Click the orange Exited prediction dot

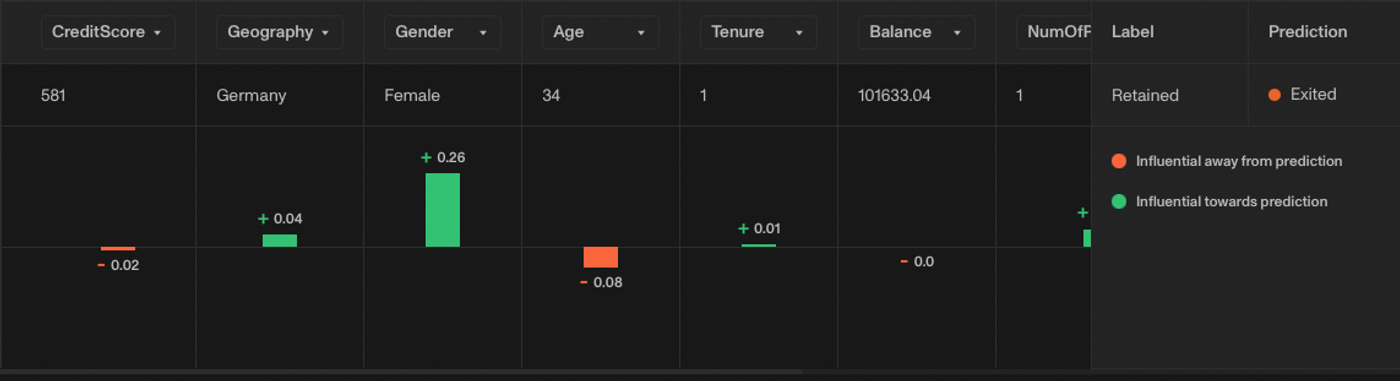pos(1274,95)
